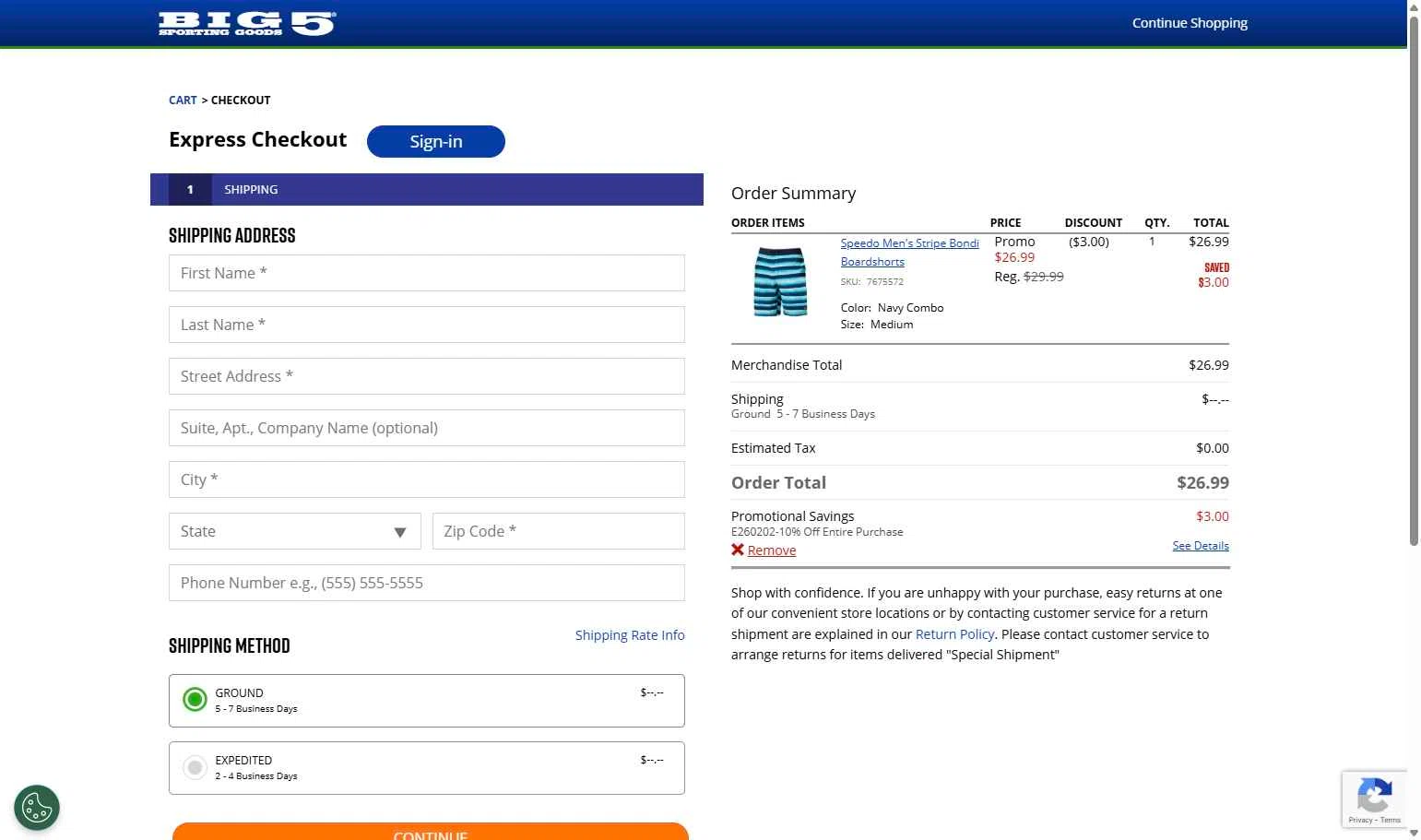1421x840 pixels.
Task: Remove the promotional code
Action: pyautogui.click(x=772, y=550)
